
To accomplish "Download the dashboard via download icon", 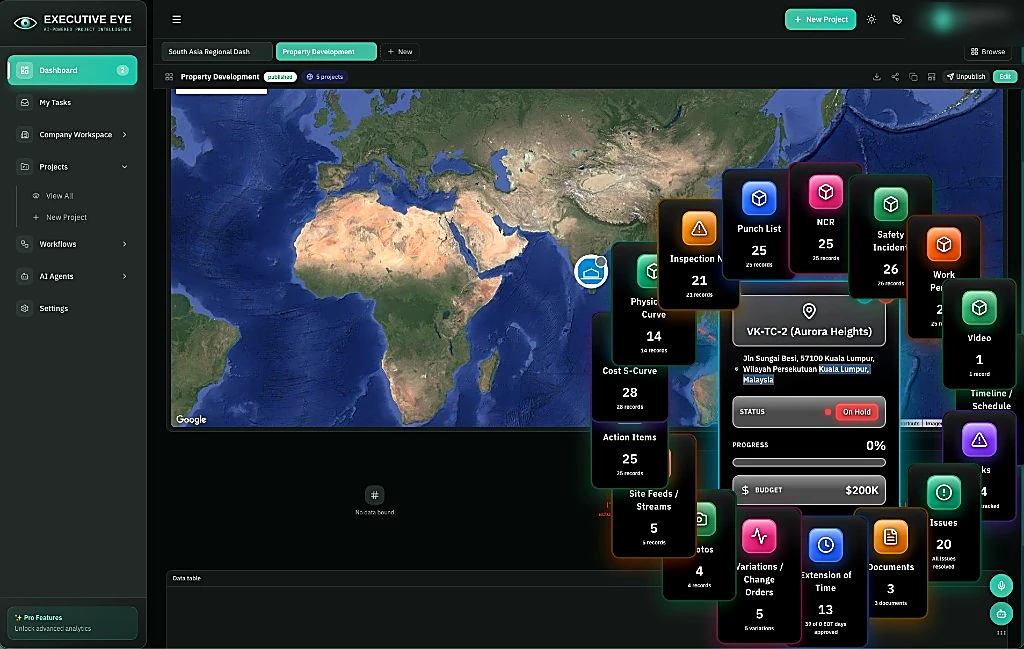I will [x=877, y=77].
